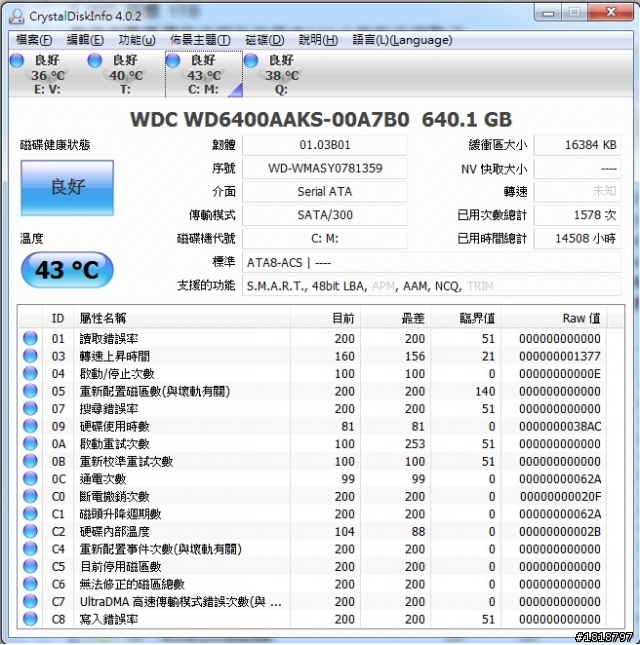Switch to the 40 °C T: disk tab
The image size is (640, 645).
click(x=125, y=74)
